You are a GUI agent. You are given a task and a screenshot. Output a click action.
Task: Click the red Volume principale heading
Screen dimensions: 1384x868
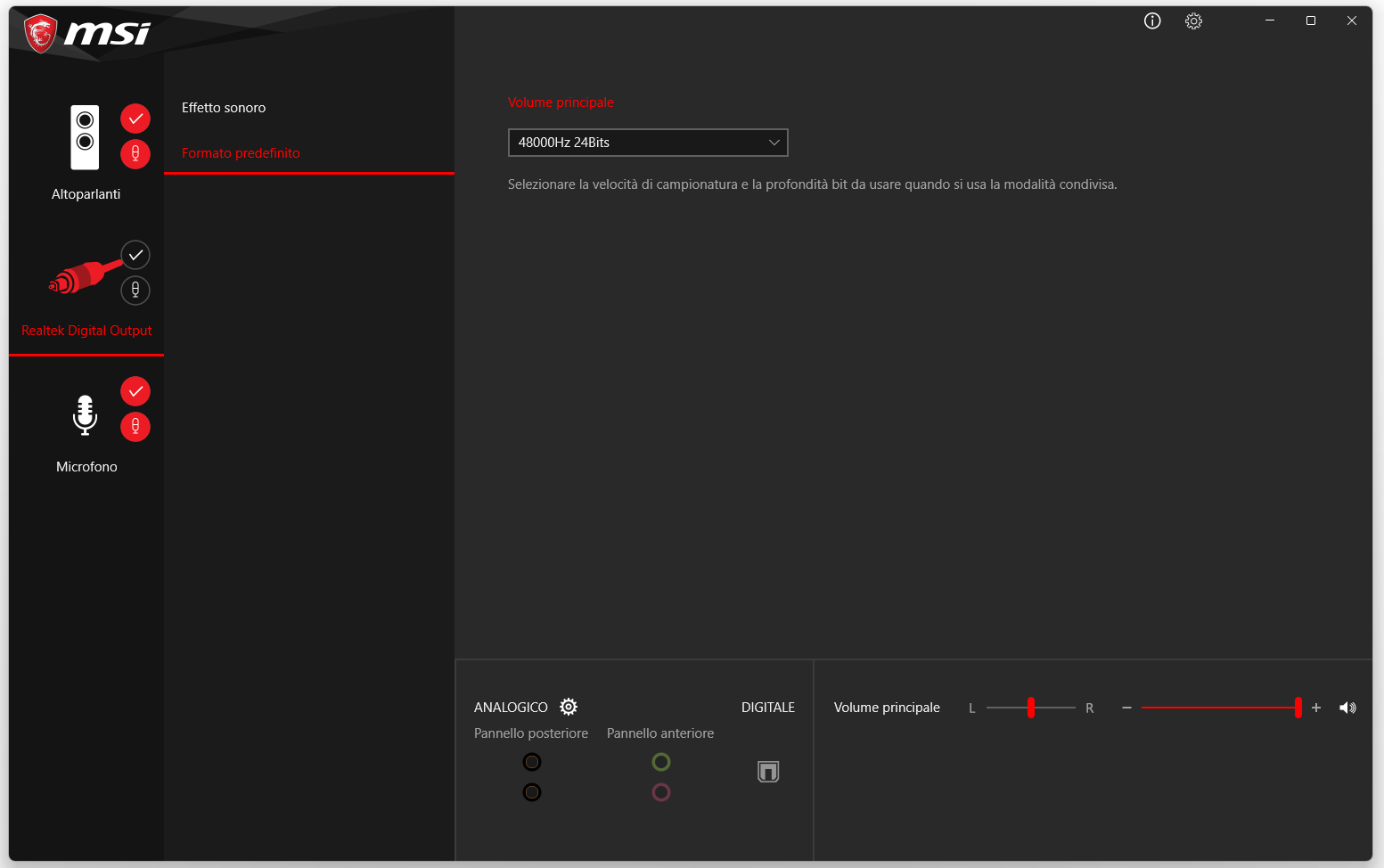[561, 102]
